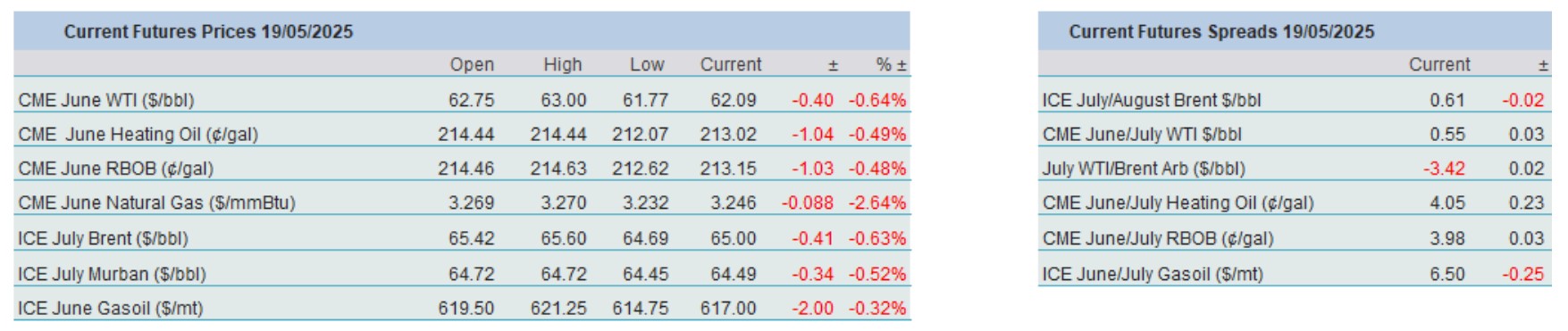Image resolution: width=1568 pixels, height=331 pixels.
Task: Click the ICE June/July Gasoil change -0.25
Action: 1522,274
